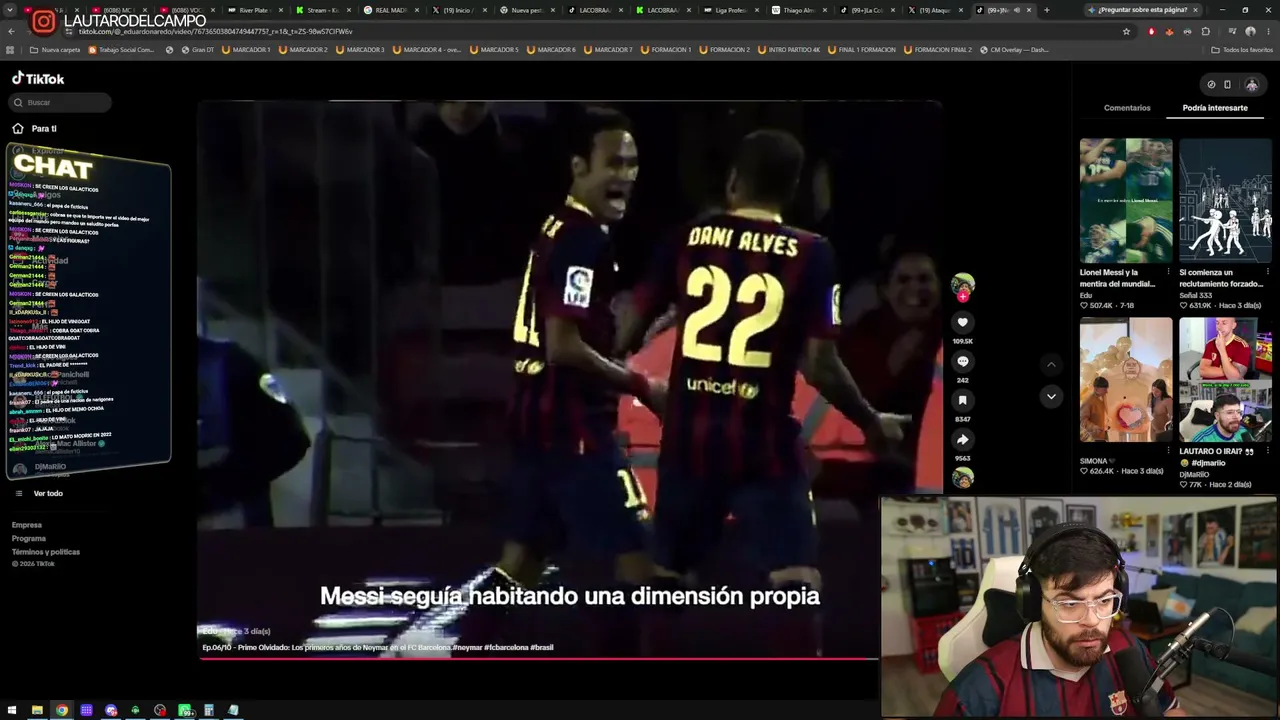This screenshot has height=720, width=1280.
Task: Switch to the Liga Profesional browser tab
Action: pos(731,10)
